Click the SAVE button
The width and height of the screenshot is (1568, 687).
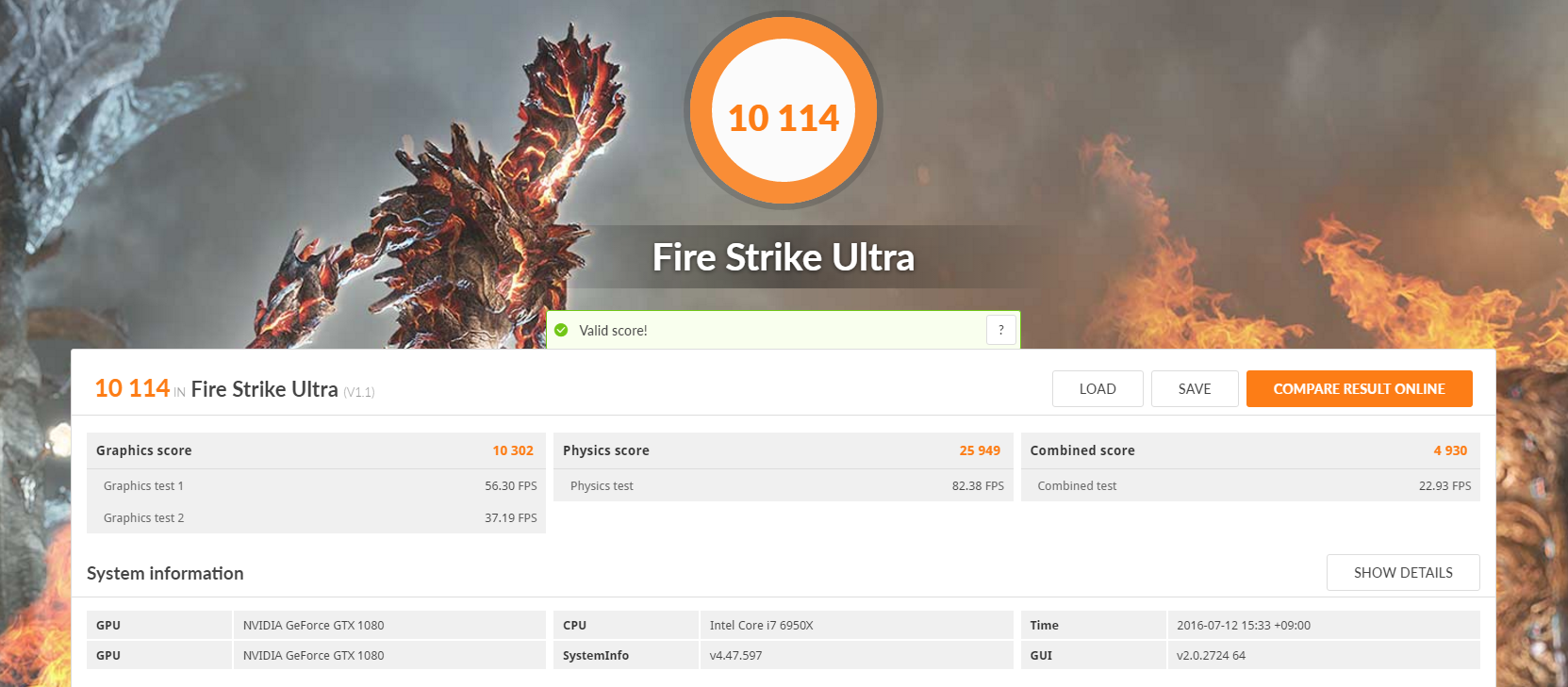click(x=1195, y=388)
